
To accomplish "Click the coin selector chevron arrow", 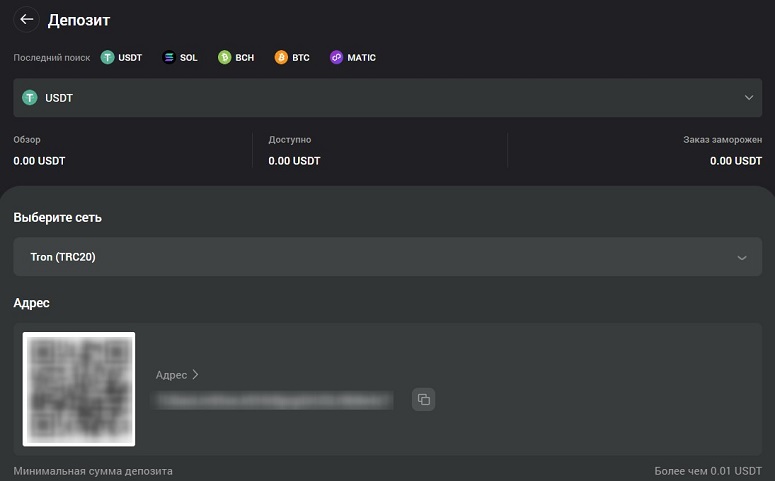I will (x=749, y=97).
